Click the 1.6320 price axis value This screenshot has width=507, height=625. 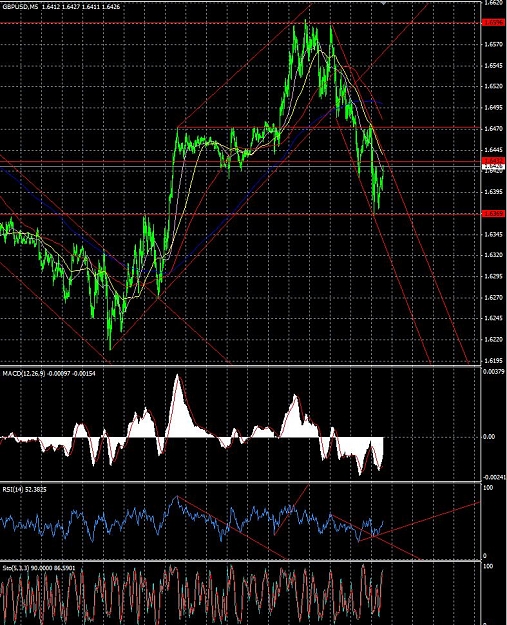pyautogui.click(x=493, y=255)
